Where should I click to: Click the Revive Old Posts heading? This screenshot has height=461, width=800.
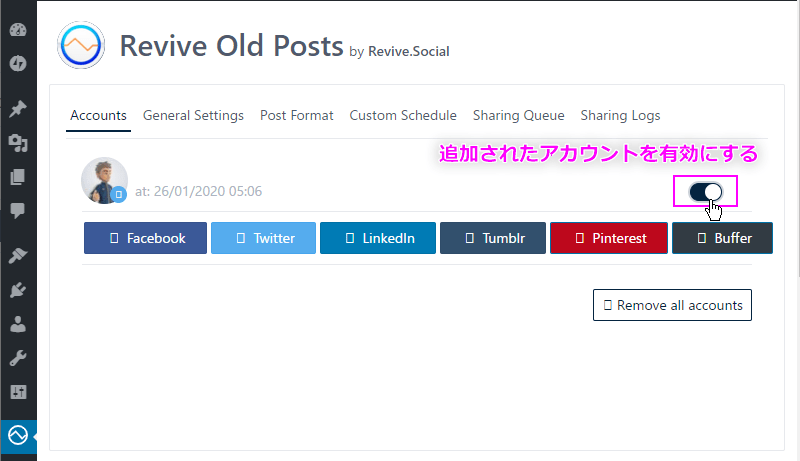[x=231, y=46]
